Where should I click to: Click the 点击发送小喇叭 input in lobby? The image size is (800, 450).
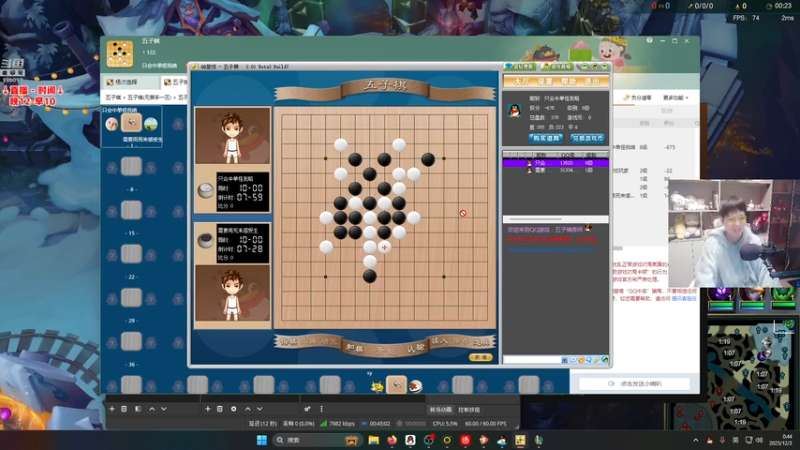point(634,384)
